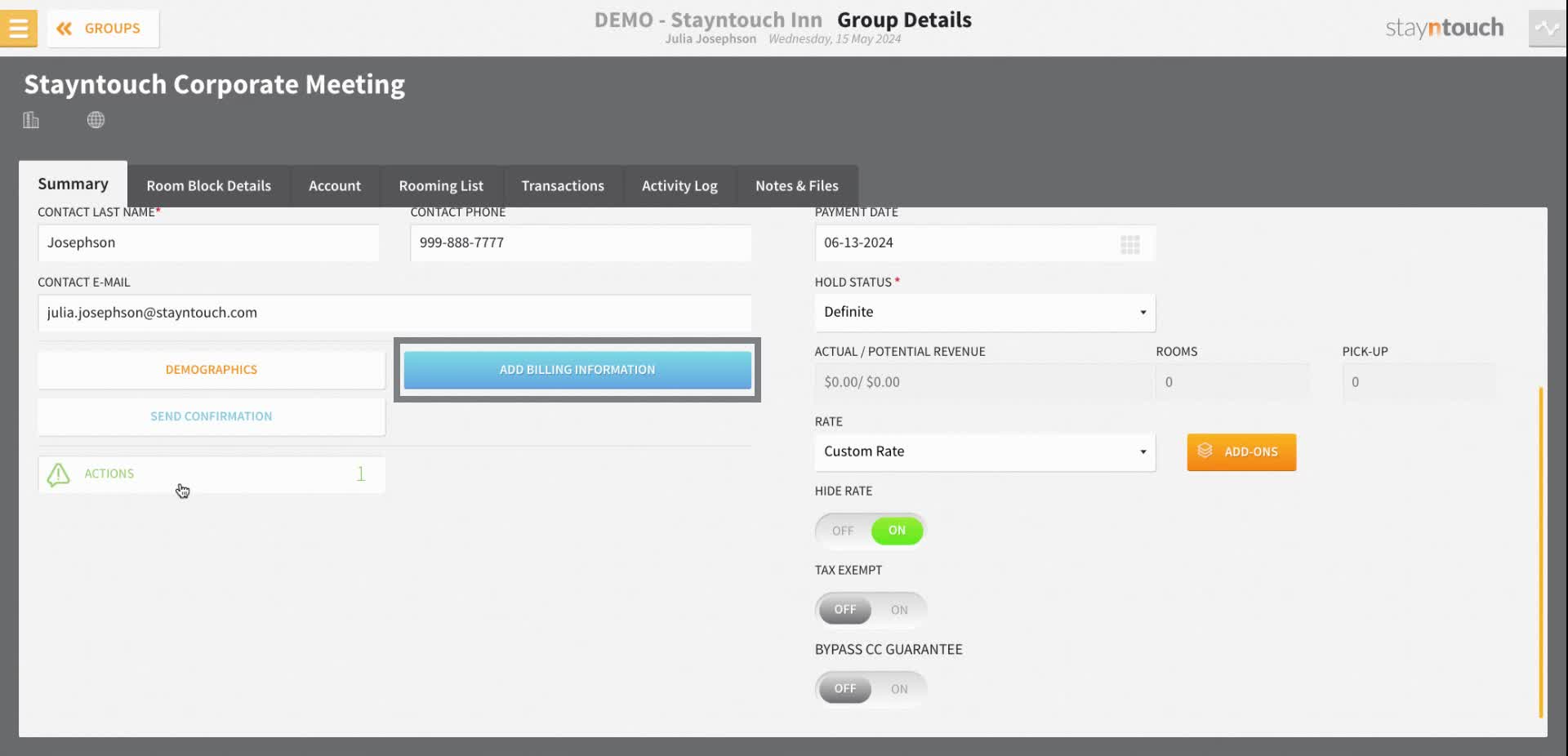The image size is (1568, 756).
Task: Open the Hold Status dropdown
Action: click(985, 313)
